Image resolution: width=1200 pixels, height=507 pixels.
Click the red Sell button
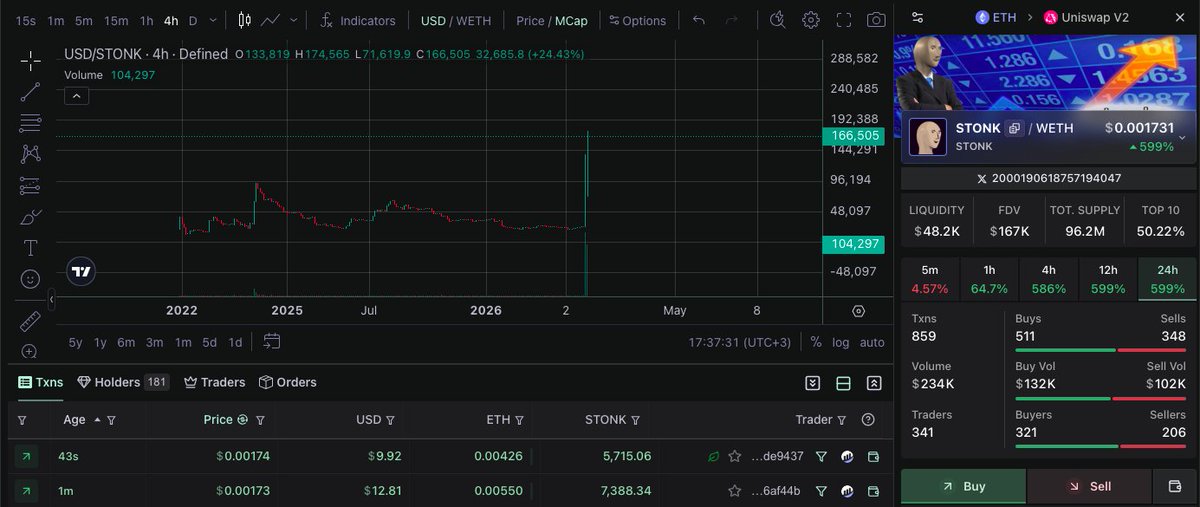(1089, 486)
